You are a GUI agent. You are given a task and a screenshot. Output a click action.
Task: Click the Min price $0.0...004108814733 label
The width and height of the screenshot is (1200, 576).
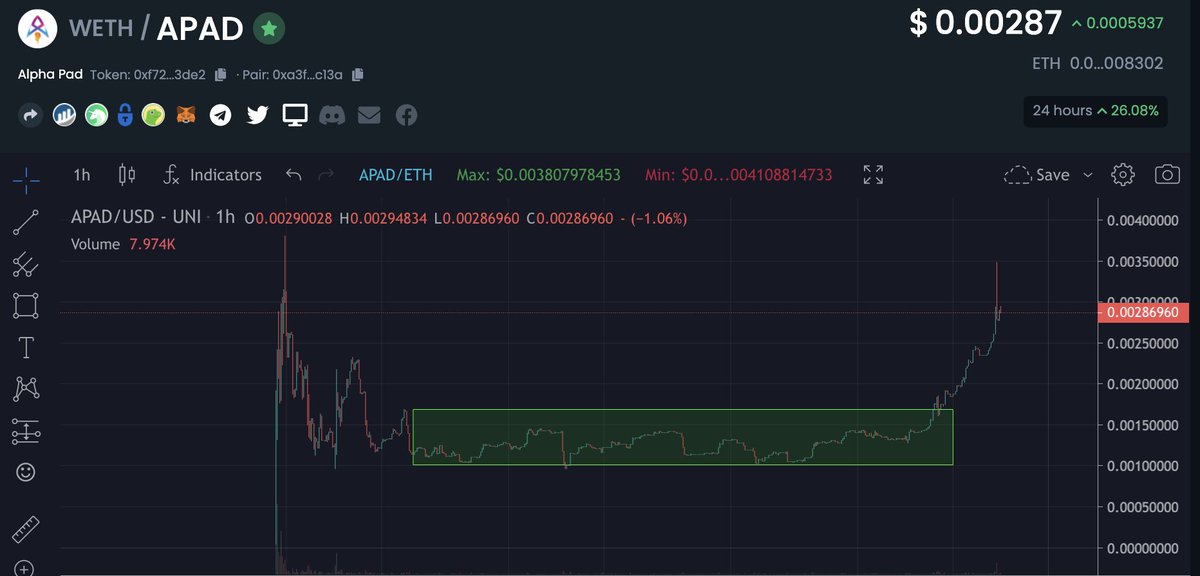pyautogui.click(x=739, y=175)
